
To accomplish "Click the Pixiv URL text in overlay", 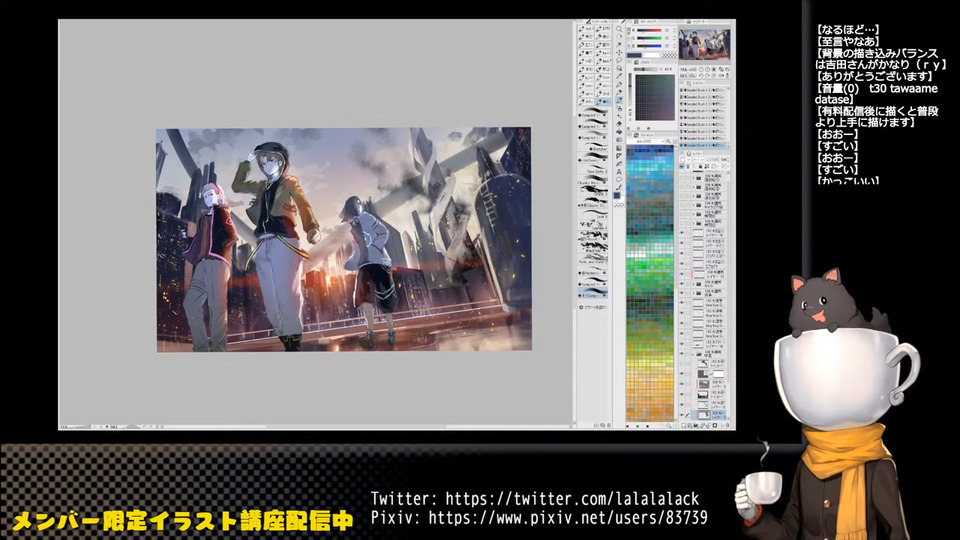I will pyautogui.click(x=568, y=518).
